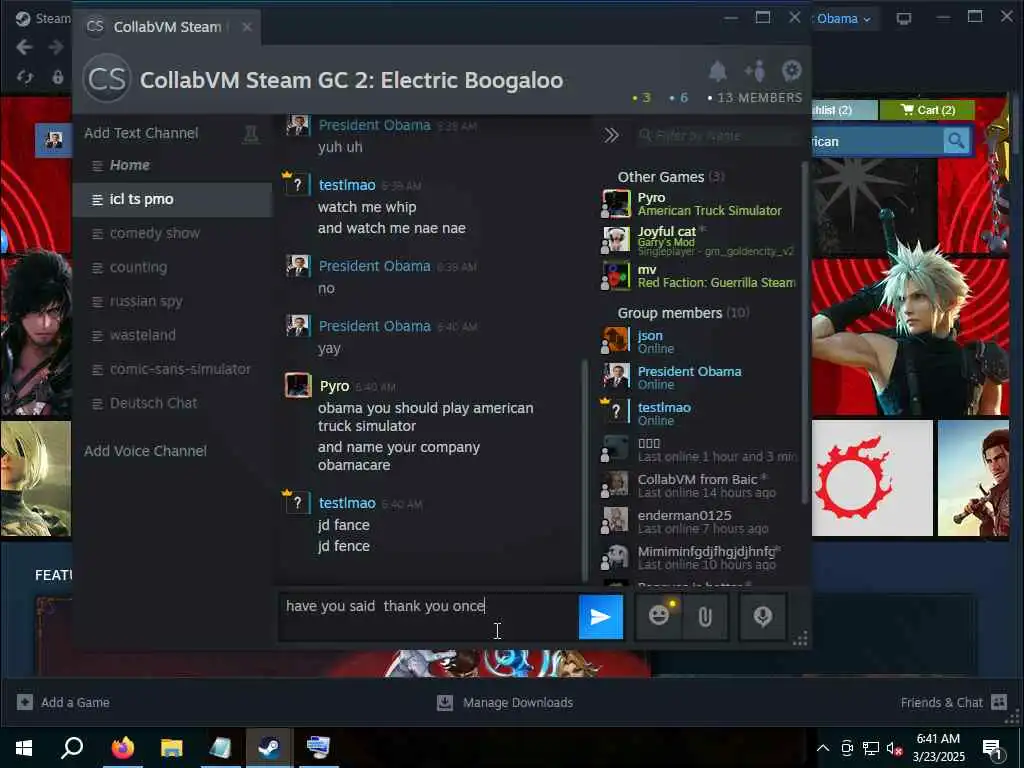
Task: Go back in Steam with the left arrow
Action: pos(24,47)
